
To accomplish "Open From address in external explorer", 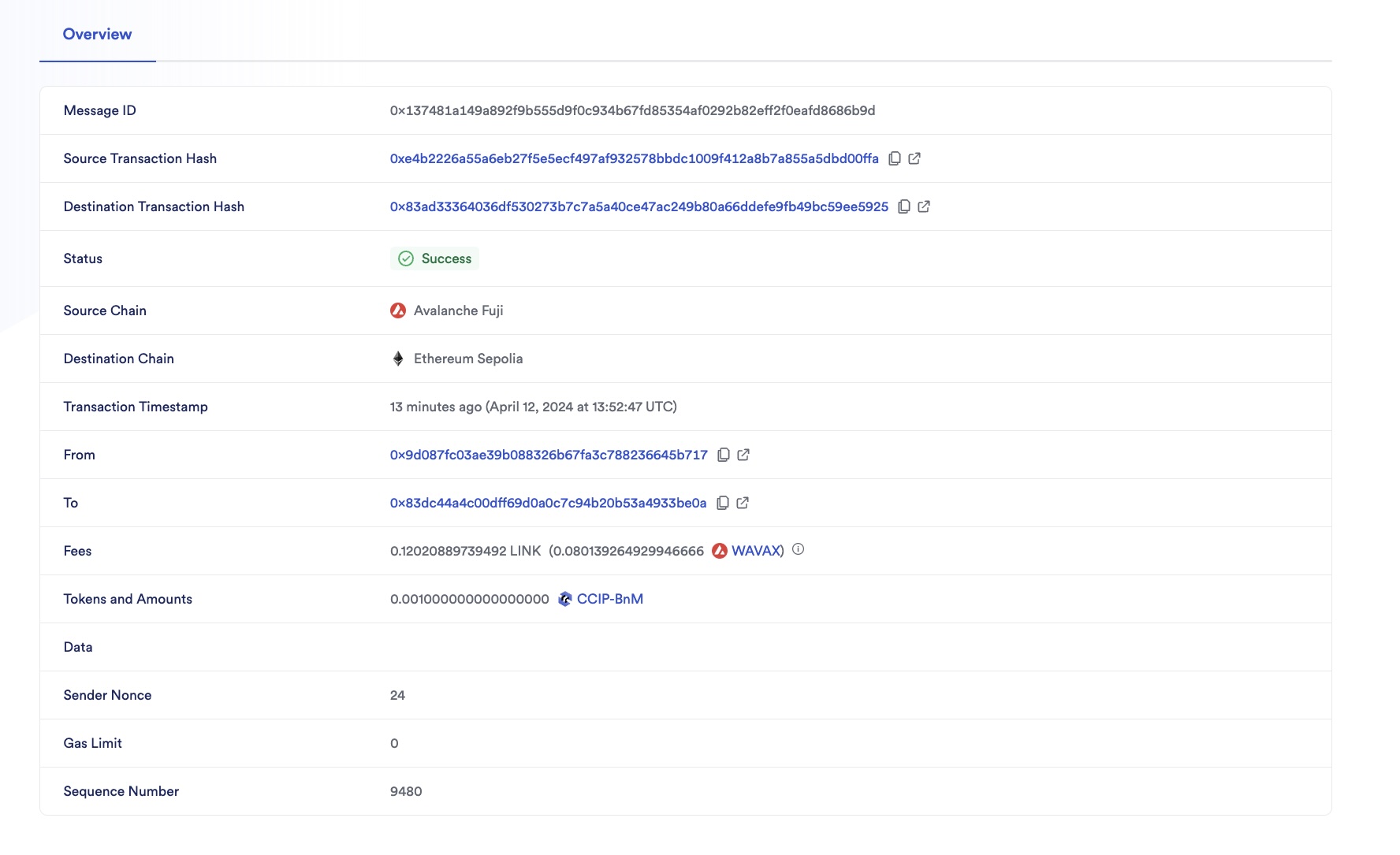I will tap(743, 455).
